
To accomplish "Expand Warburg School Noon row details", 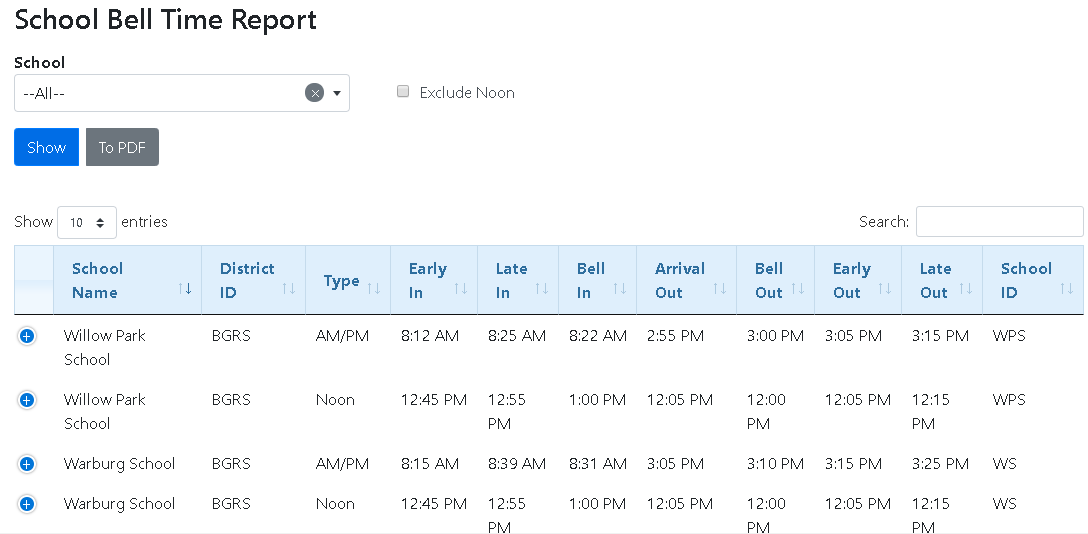I will (27, 504).
